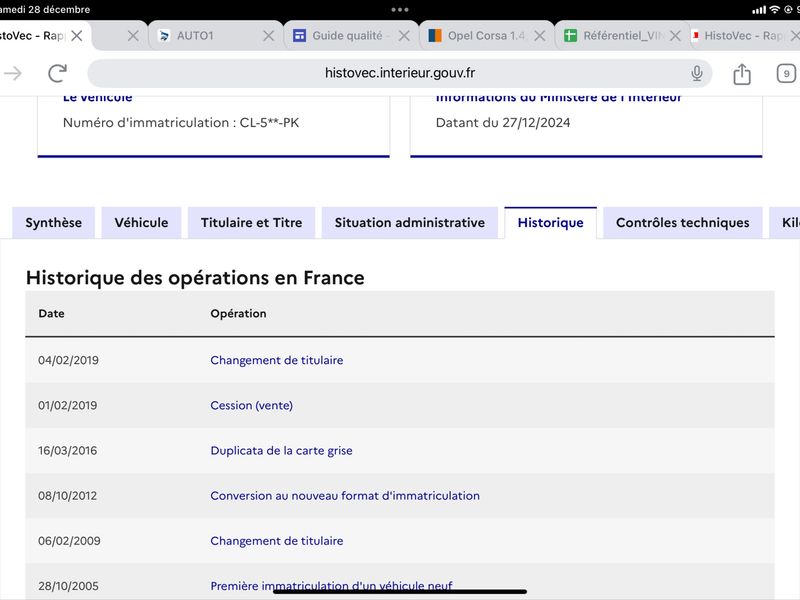Screen dimensions: 800x600
Task: Open the Synthèse tab
Action: (54, 223)
